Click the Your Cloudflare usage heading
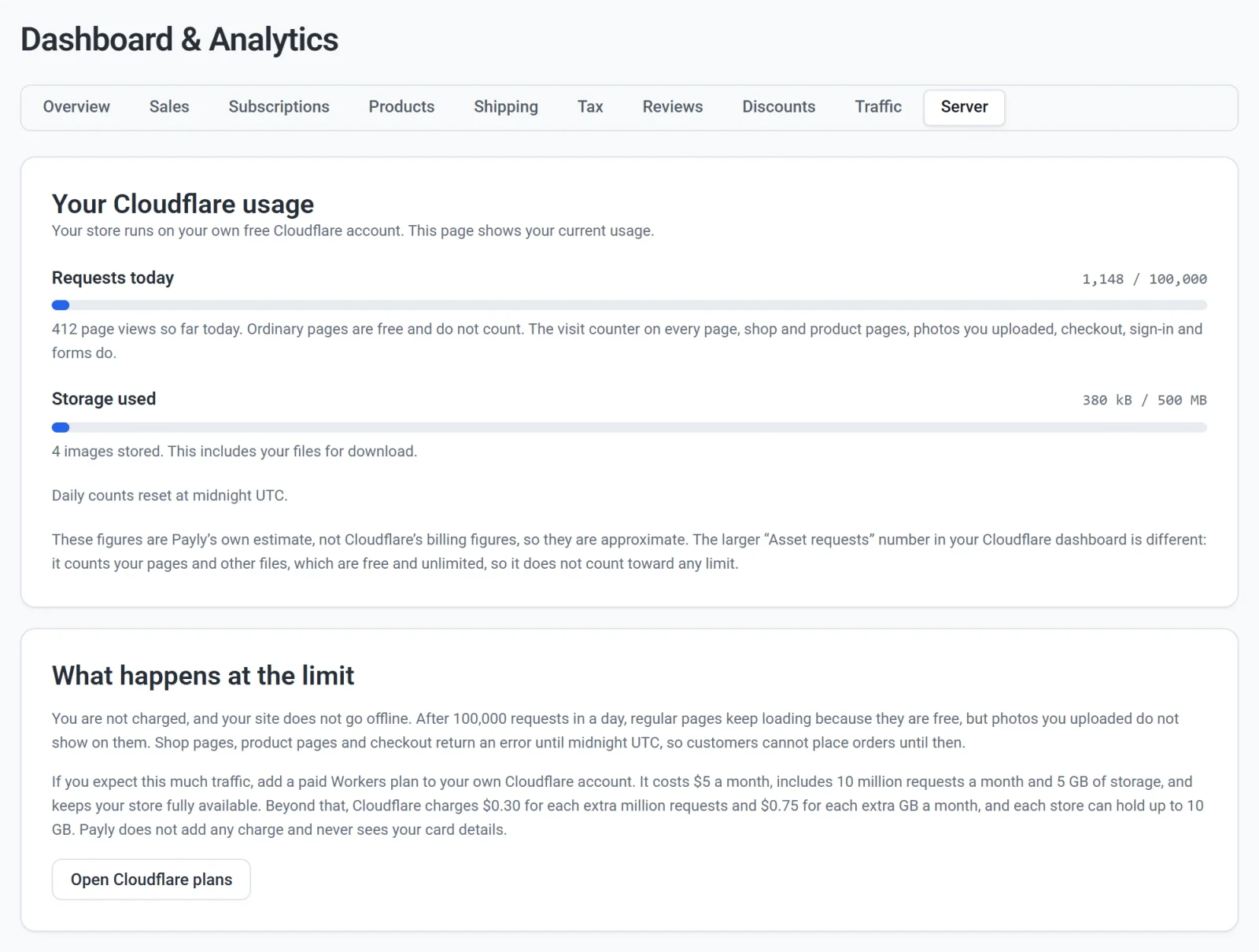 pos(183,204)
